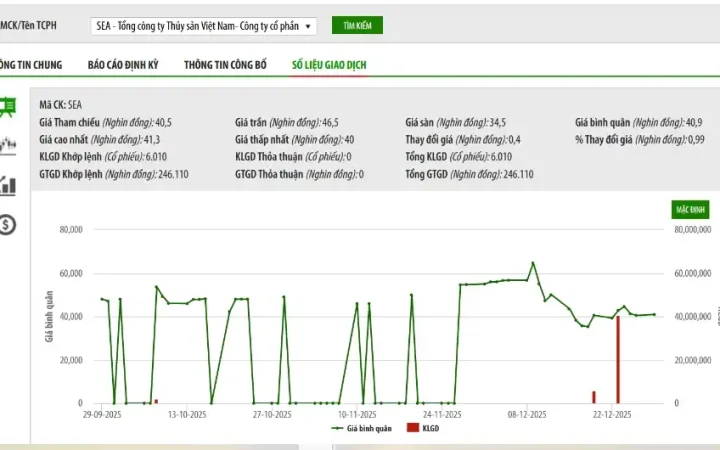Click the Giá bình quân value 40,9
This screenshot has height=450, width=720.
(694, 123)
